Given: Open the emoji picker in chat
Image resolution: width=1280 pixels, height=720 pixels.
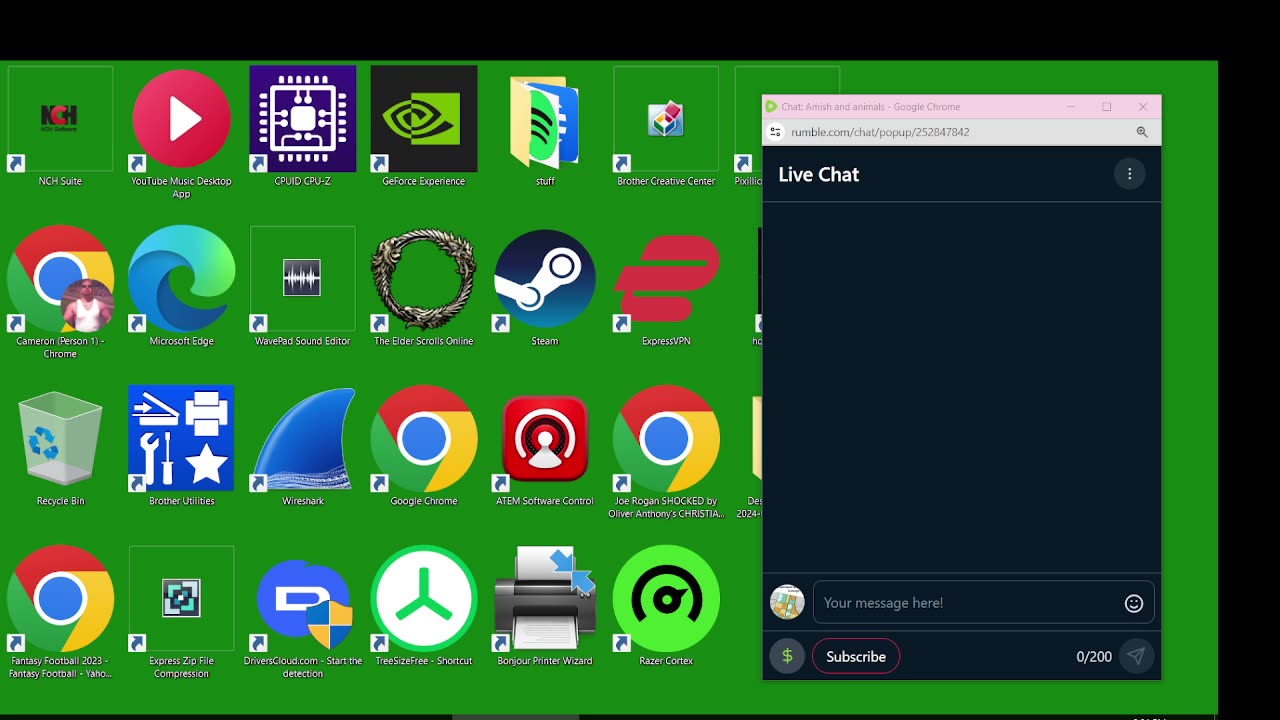Looking at the screenshot, I should [1134, 603].
